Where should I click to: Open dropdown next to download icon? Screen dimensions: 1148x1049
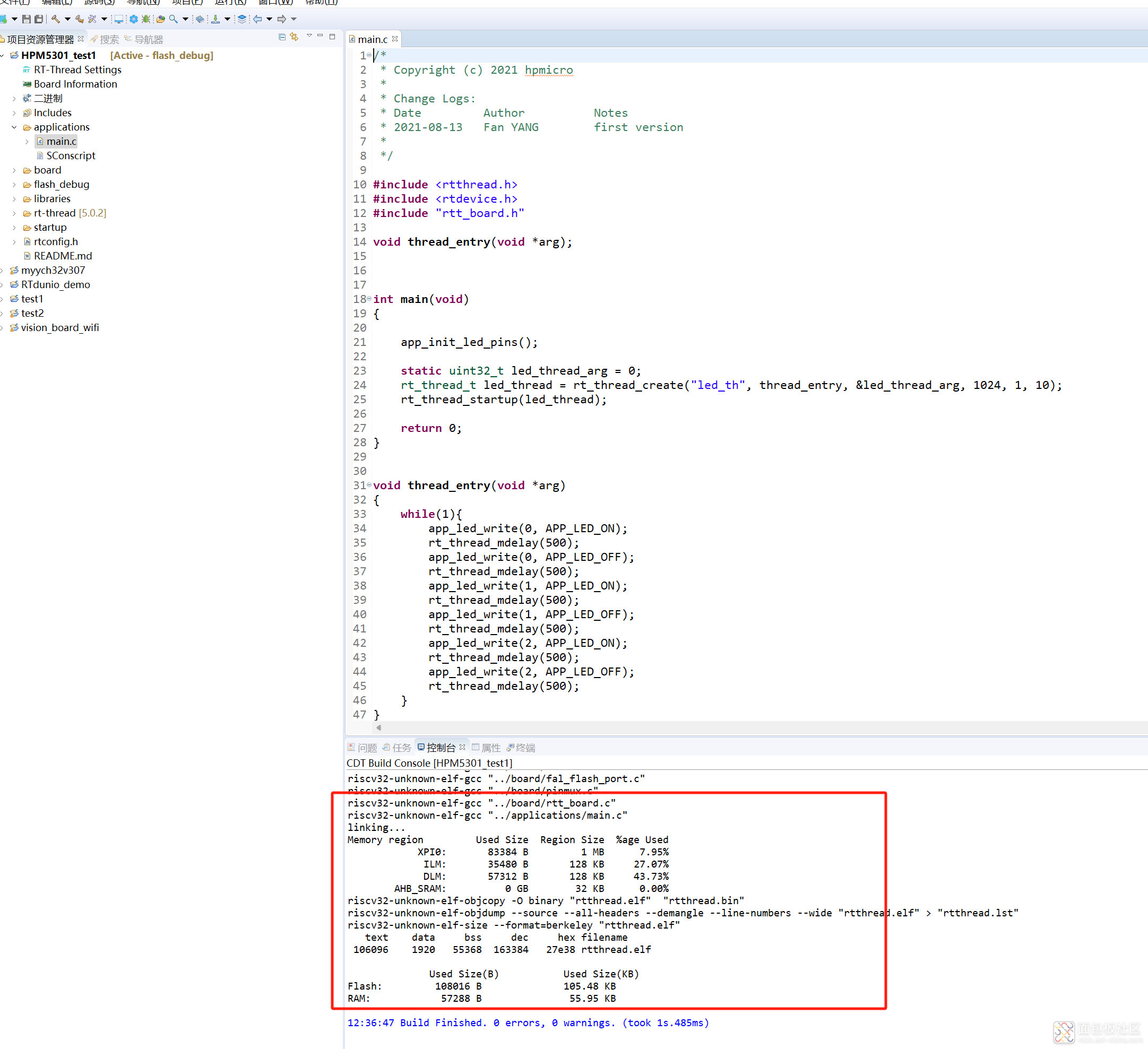[x=227, y=19]
